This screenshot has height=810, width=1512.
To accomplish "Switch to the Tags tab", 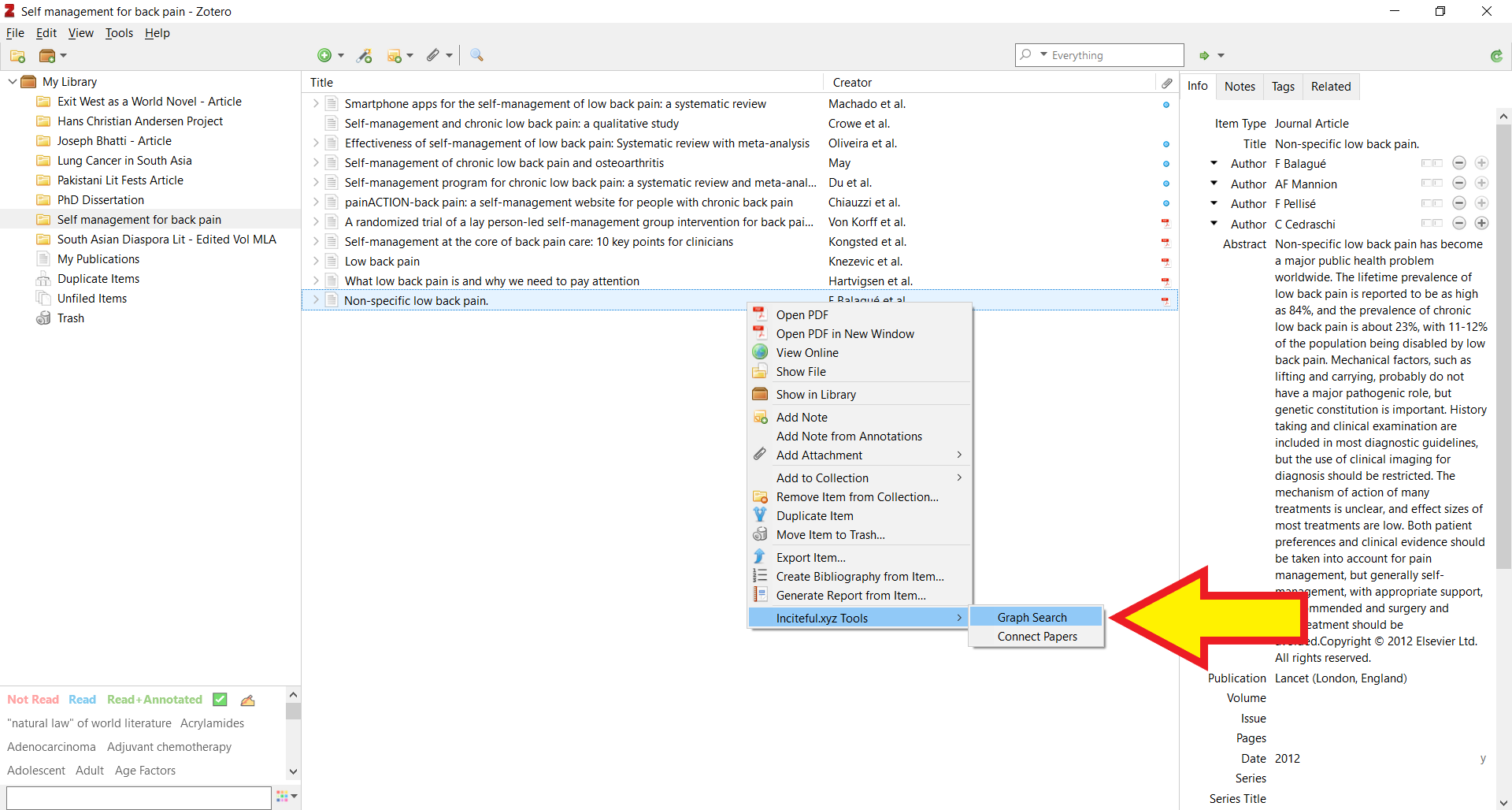I will (x=1283, y=87).
